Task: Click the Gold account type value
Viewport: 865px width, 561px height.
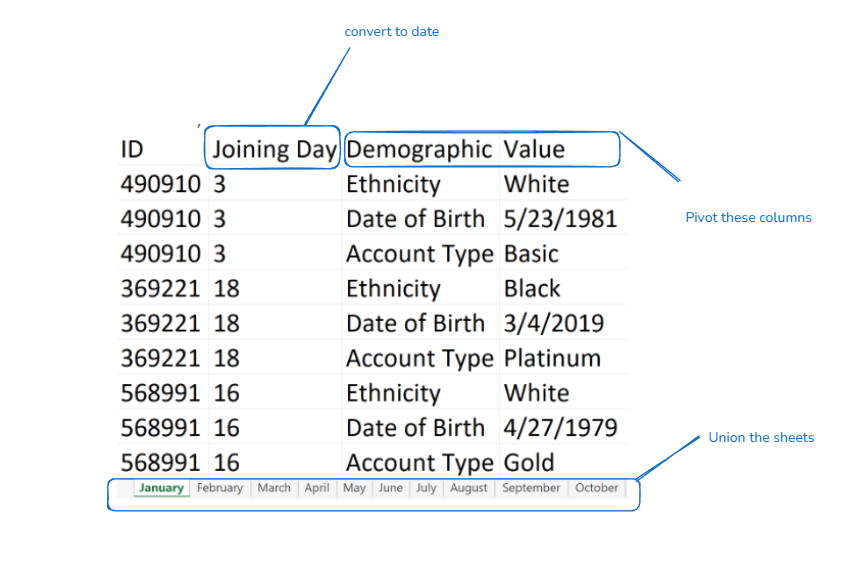Action: (x=529, y=463)
